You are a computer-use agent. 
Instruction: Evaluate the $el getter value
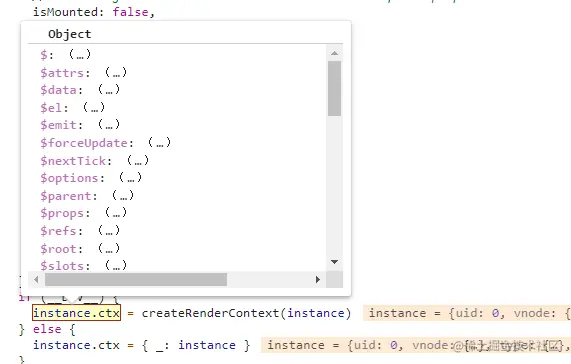click(x=94, y=107)
